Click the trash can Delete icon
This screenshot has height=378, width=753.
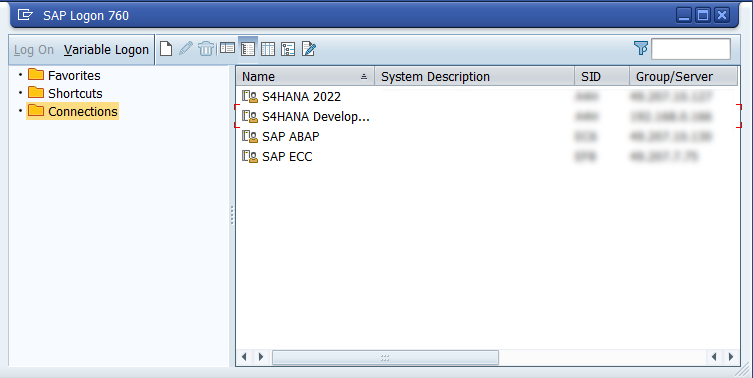point(206,49)
